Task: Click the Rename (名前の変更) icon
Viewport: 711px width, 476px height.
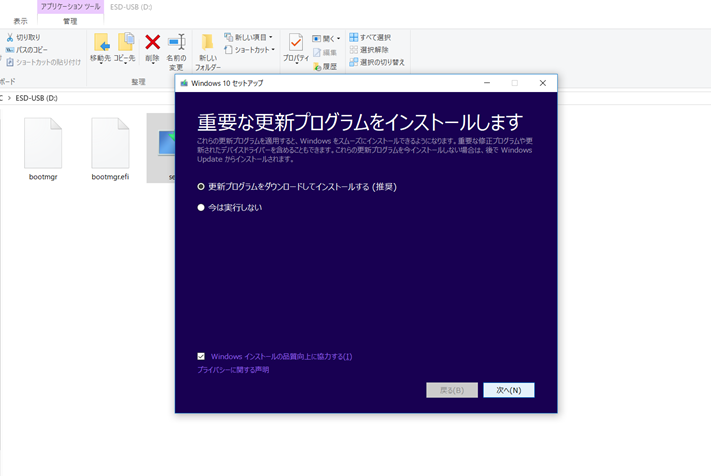Action: click(176, 42)
